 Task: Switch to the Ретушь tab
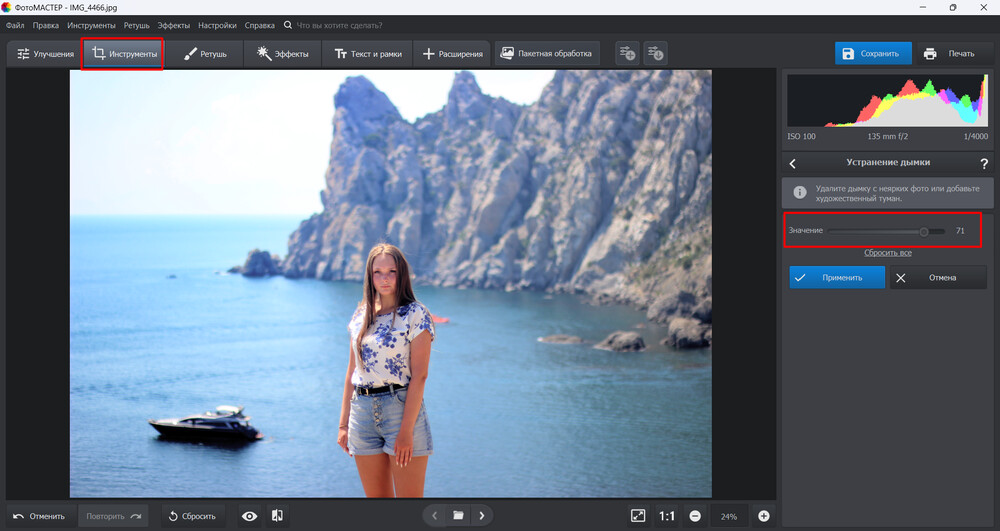click(x=205, y=54)
